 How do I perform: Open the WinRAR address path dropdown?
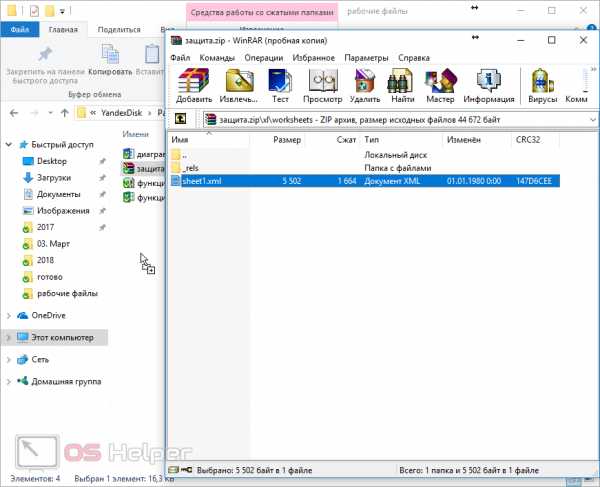coord(593,120)
